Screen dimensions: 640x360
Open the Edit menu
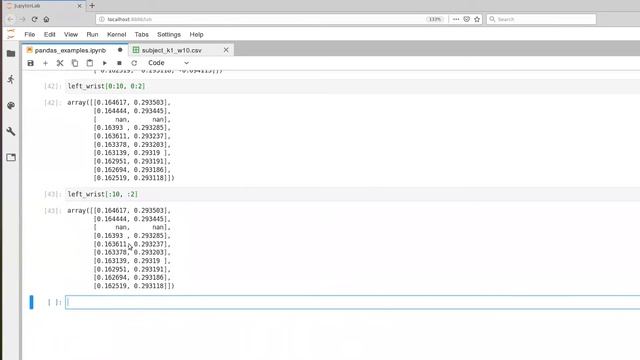49,35
